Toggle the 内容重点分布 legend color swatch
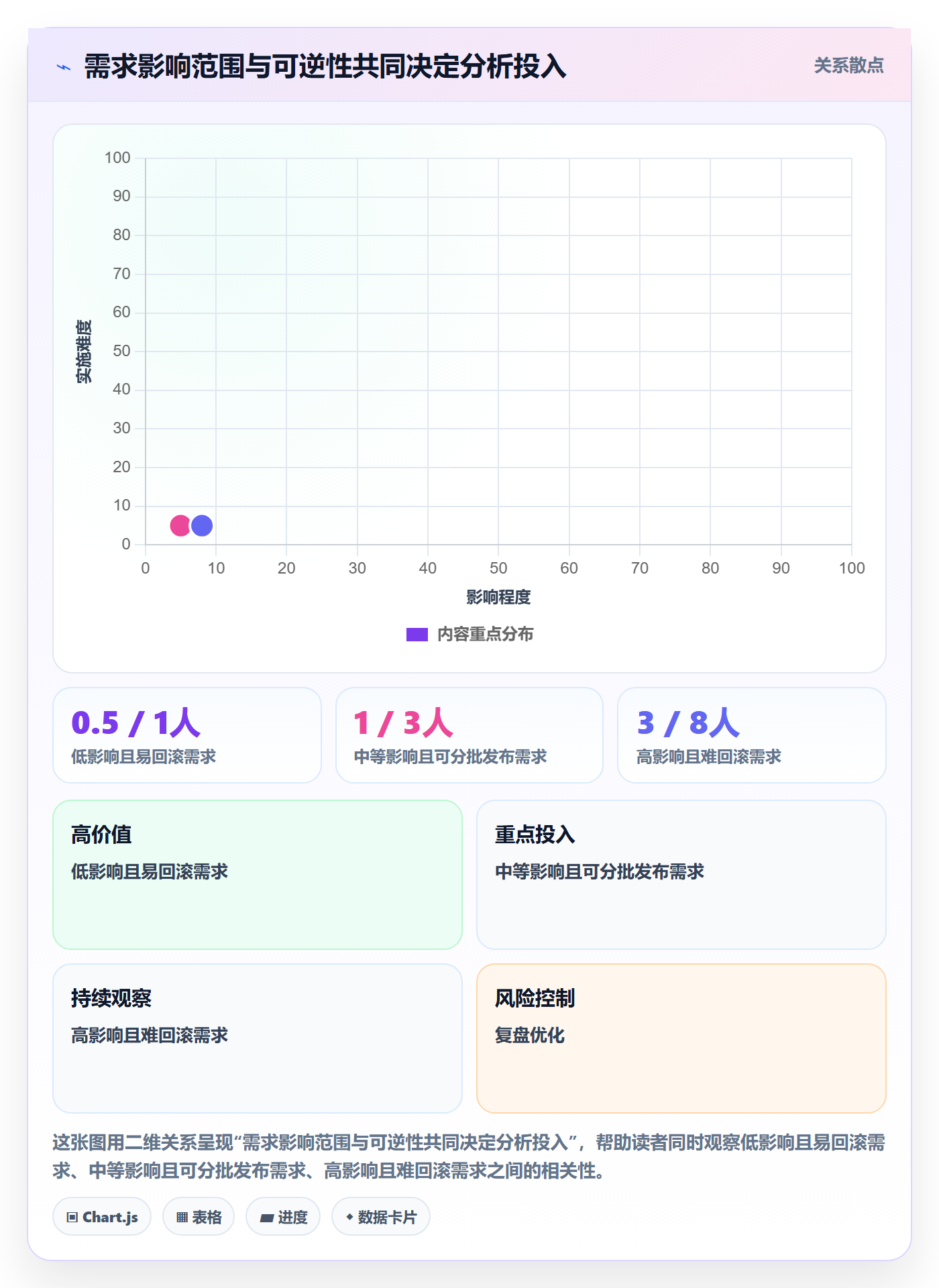Screen dimensions: 939x1288 (417, 635)
